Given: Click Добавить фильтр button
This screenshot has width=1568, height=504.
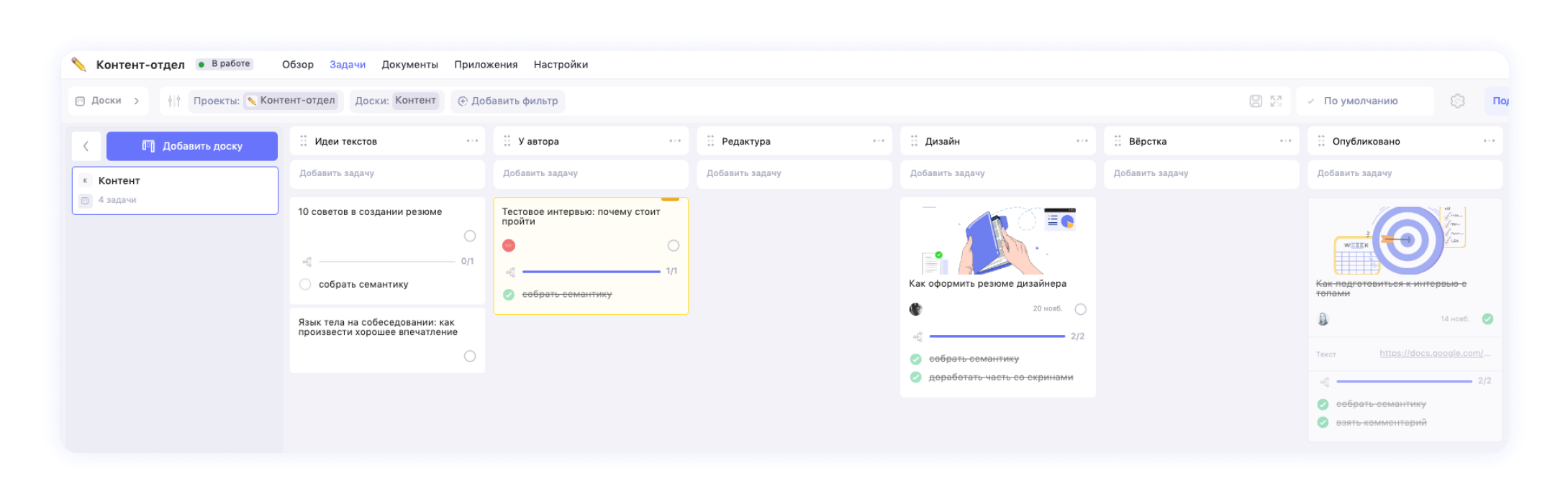Looking at the screenshot, I should 508,101.
